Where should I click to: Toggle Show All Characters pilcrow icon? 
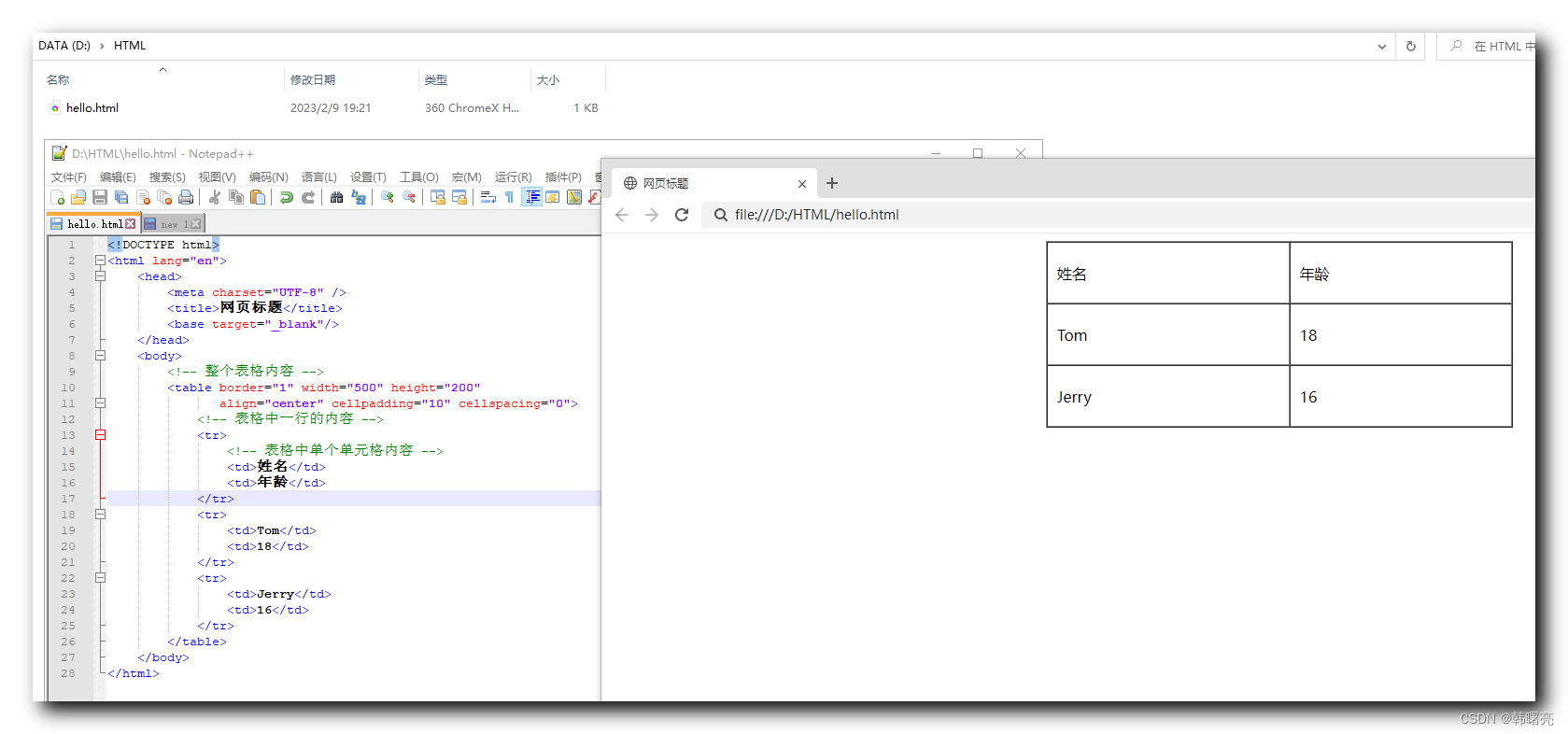point(509,197)
